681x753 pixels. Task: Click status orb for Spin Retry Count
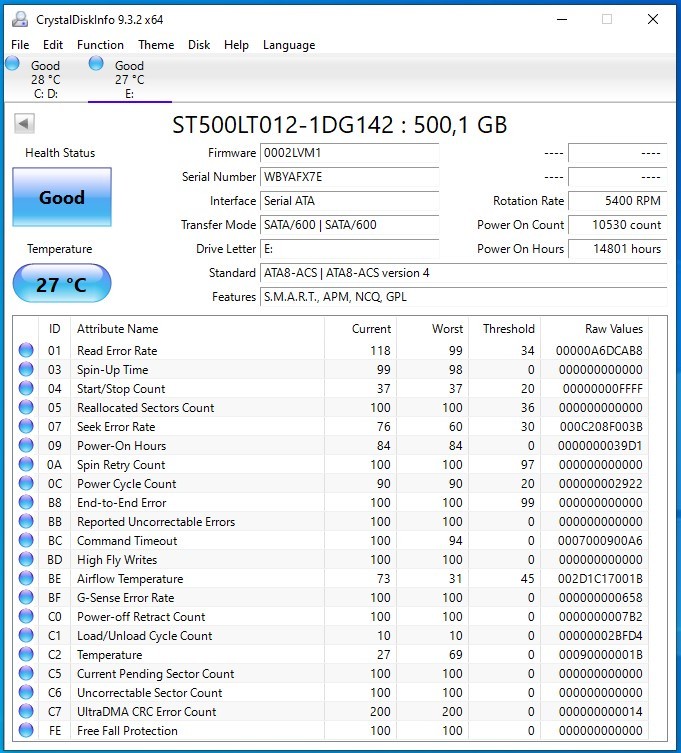point(26,464)
